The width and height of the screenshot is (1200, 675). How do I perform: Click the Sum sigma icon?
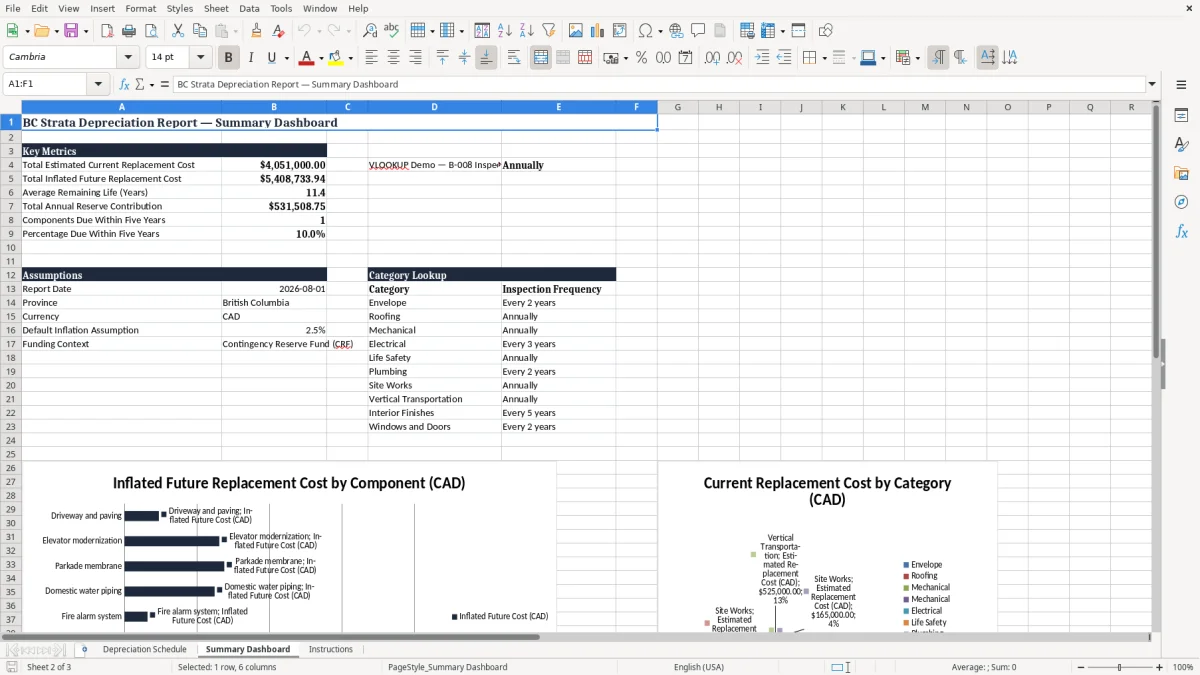[140, 84]
